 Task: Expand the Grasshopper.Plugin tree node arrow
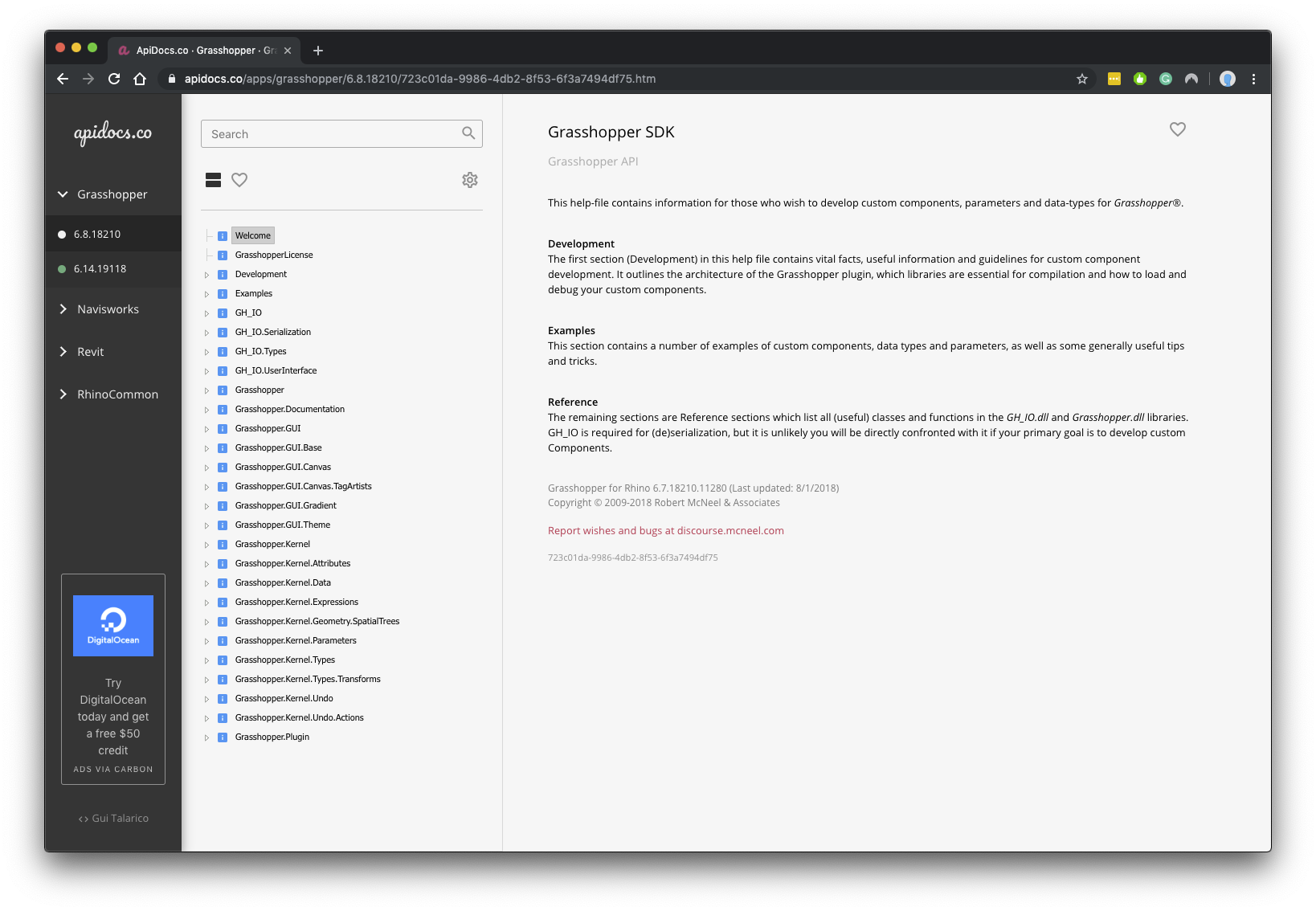[x=206, y=737]
